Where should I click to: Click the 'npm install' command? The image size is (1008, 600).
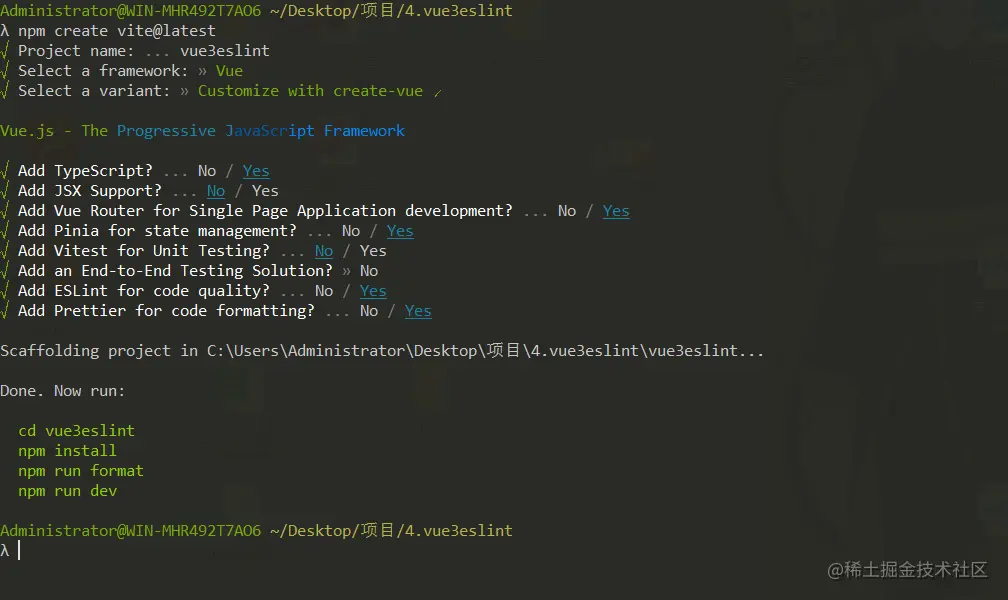pos(68,451)
